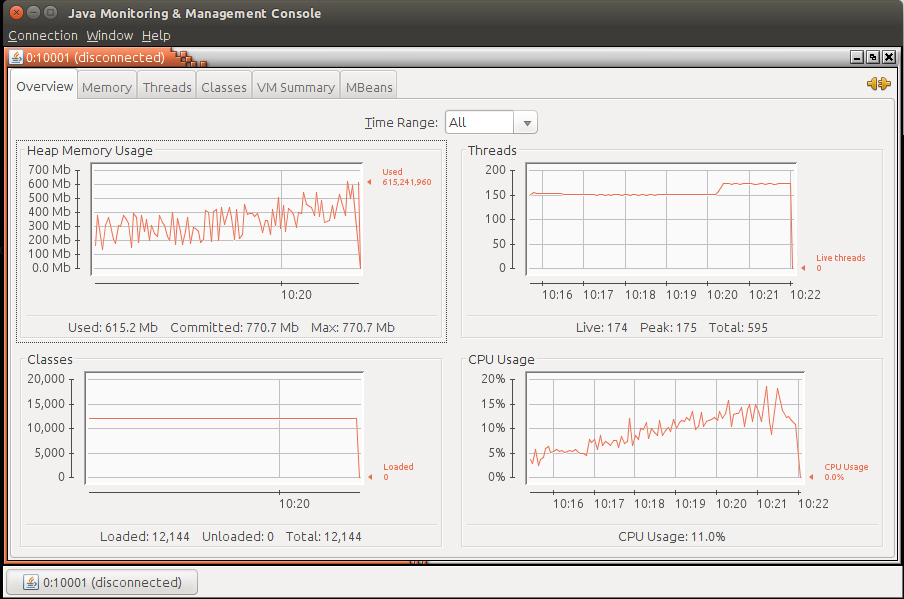The image size is (904, 599).
Task: Click the Max: 770.7 Mb text
Action: (x=353, y=327)
